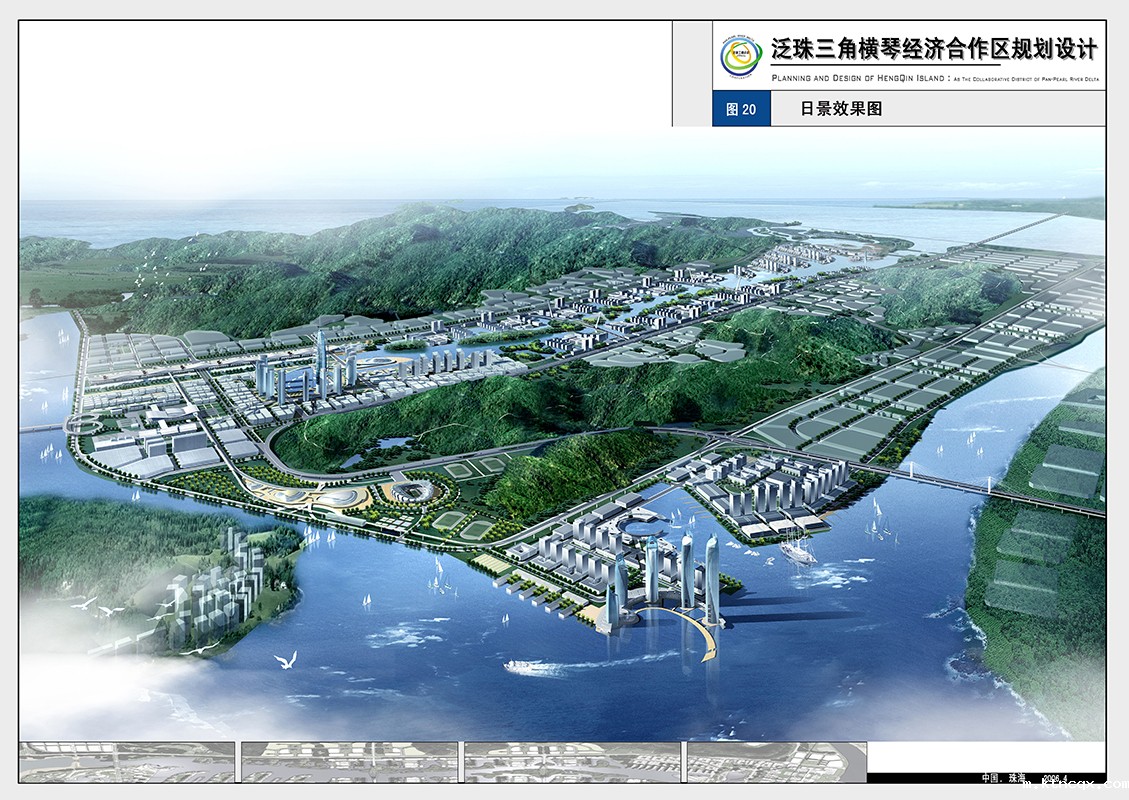Image resolution: width=1129 pixels, height=800 pixels.
Task: Click the circular Hengqin project logo
Action: tap(741, 57)
